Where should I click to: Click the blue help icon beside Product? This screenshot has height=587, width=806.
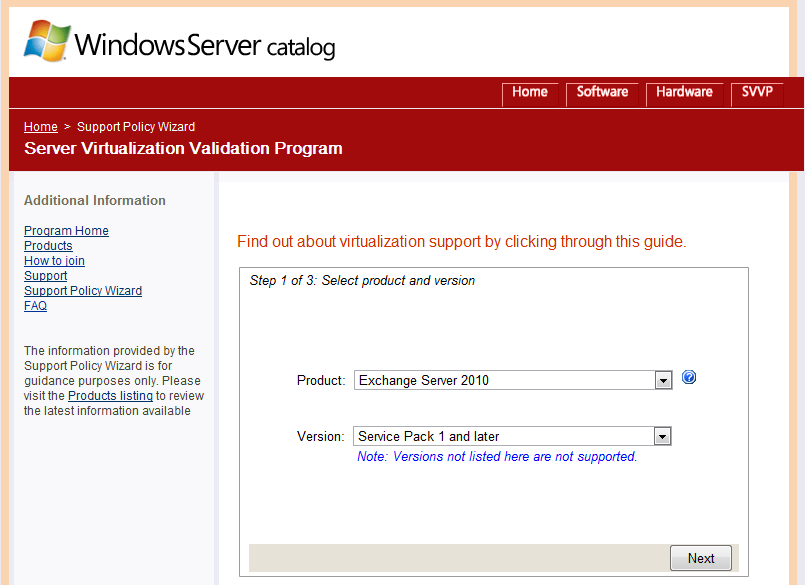(x=689, y=378)
